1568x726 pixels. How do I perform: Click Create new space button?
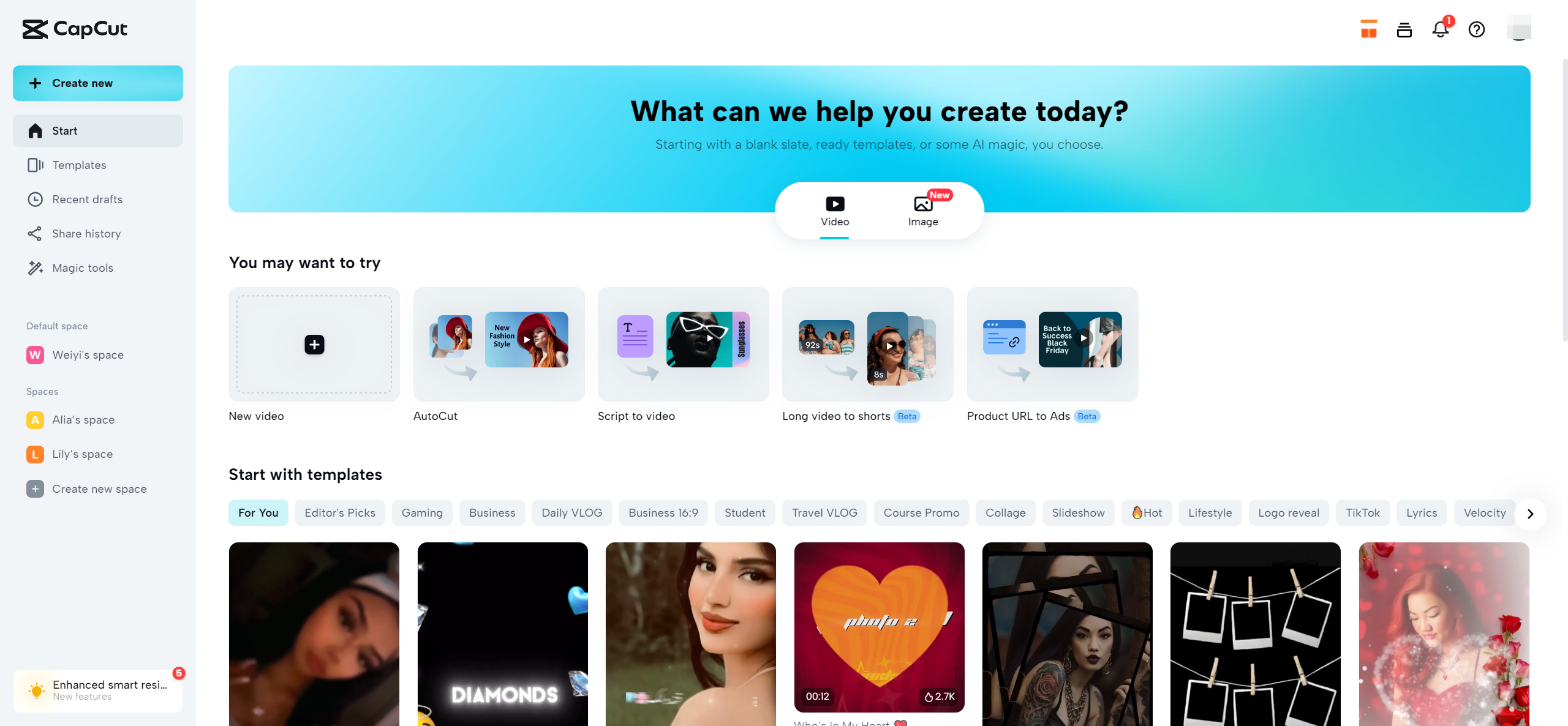pyautogui.click(x=98, y=489)
